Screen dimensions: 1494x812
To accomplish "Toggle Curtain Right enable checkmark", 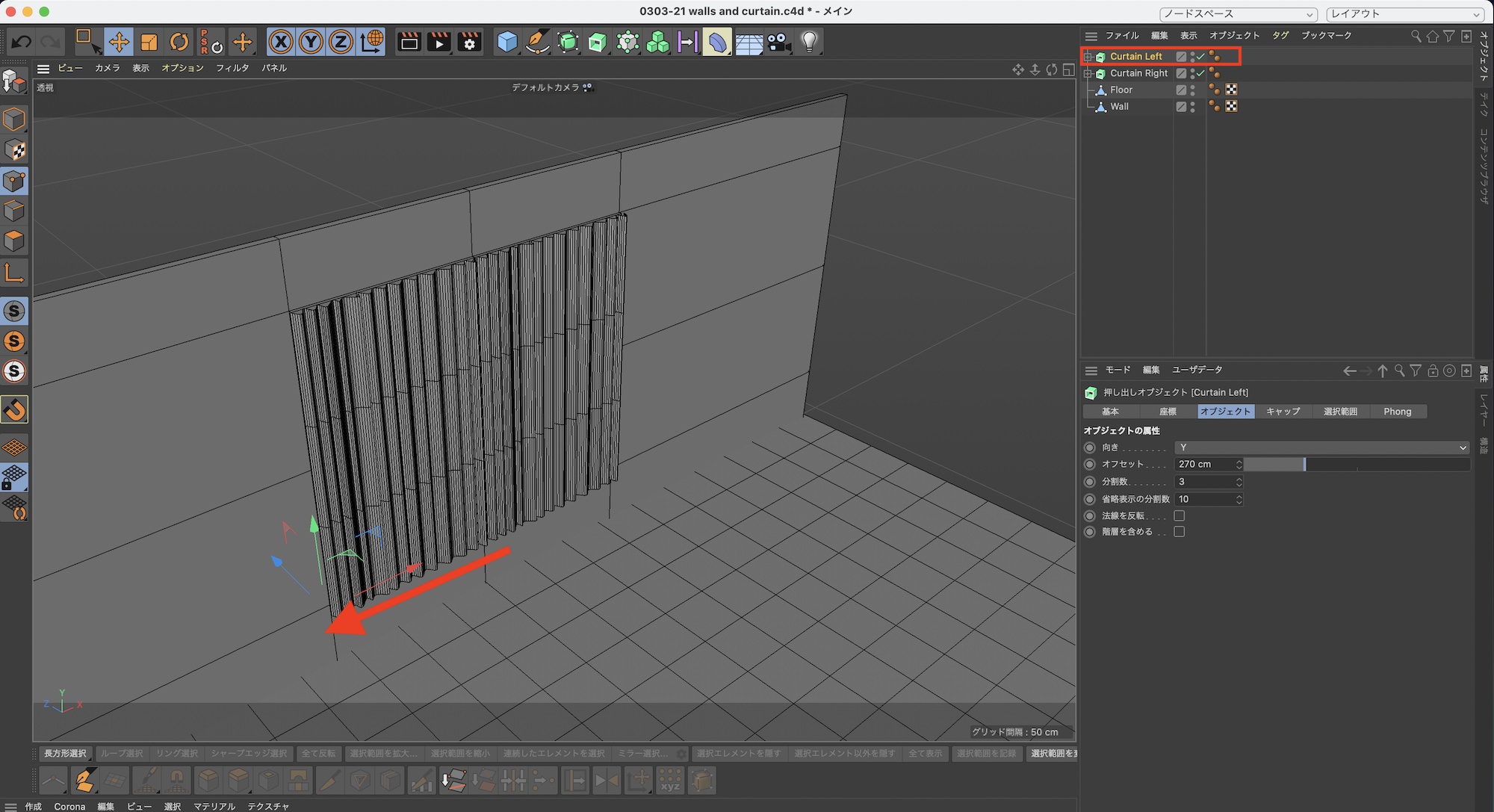I will point(1201,73).
